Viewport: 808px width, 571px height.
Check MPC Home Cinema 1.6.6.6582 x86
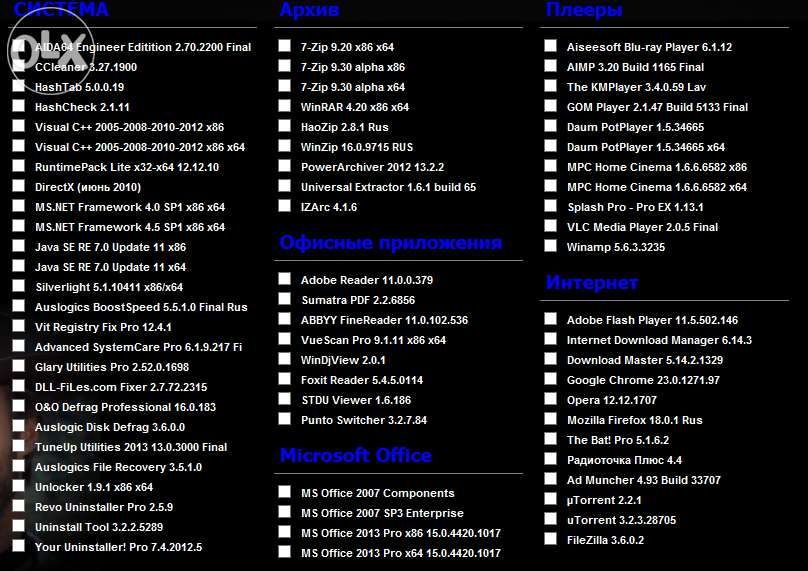[x=550, y=166]
